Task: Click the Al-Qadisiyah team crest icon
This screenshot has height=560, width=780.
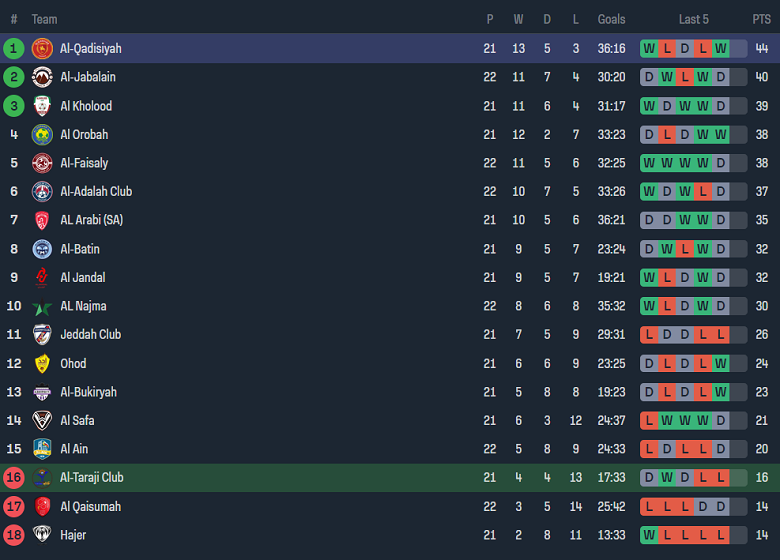Action: pyautogui.click(x=42, y=48)
